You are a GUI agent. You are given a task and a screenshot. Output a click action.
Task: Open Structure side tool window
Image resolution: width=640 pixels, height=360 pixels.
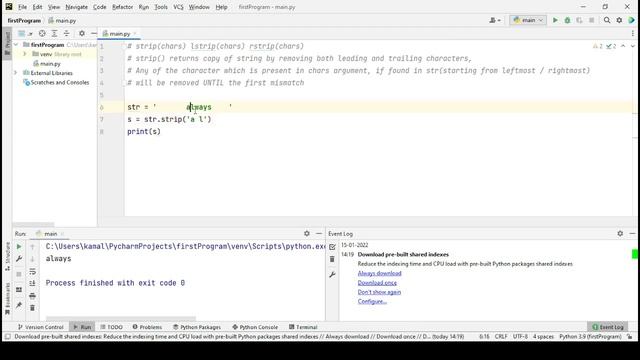click(x=7, y=256)
